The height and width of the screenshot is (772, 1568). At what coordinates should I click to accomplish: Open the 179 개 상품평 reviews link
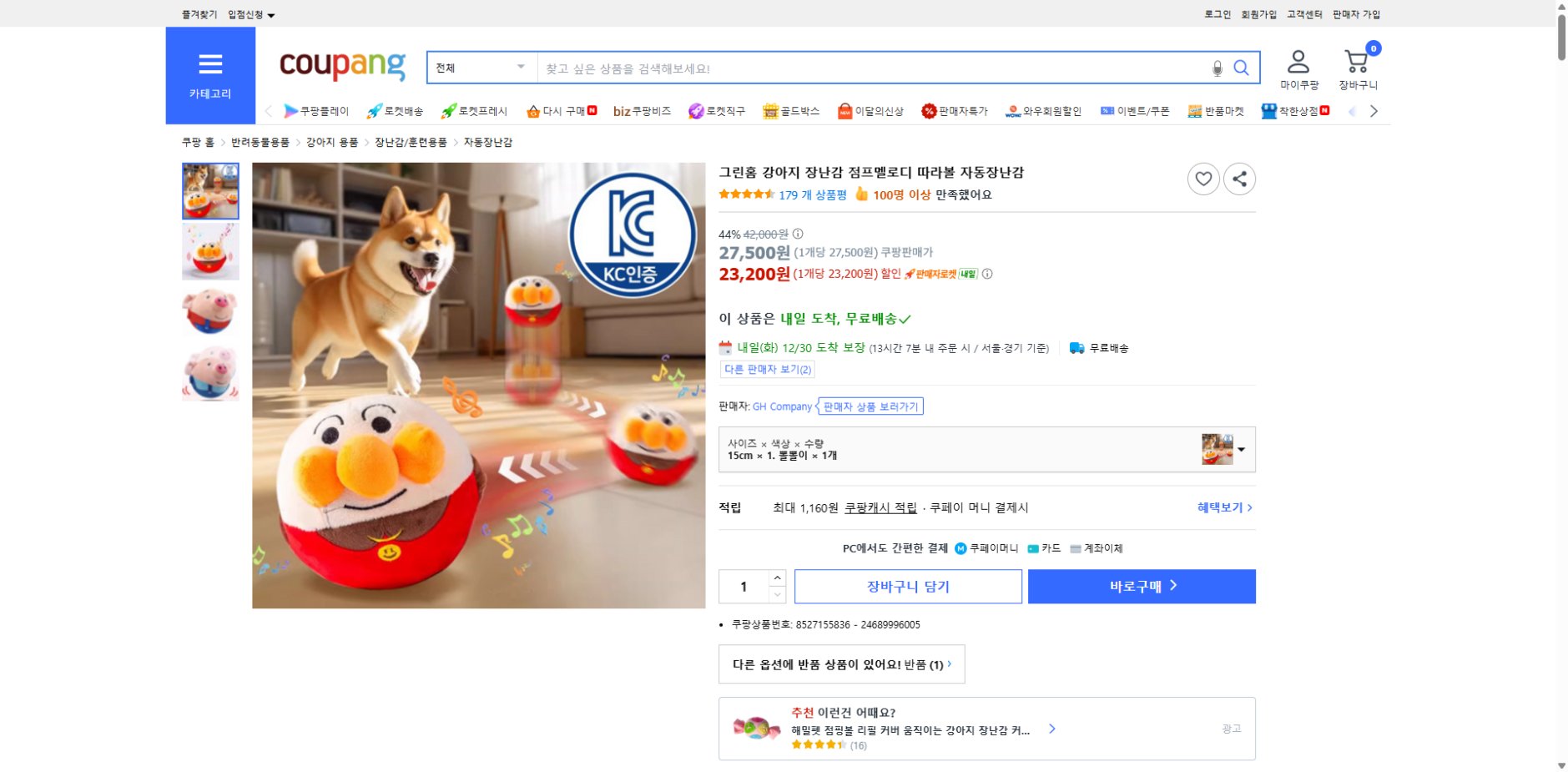(810, 194)
